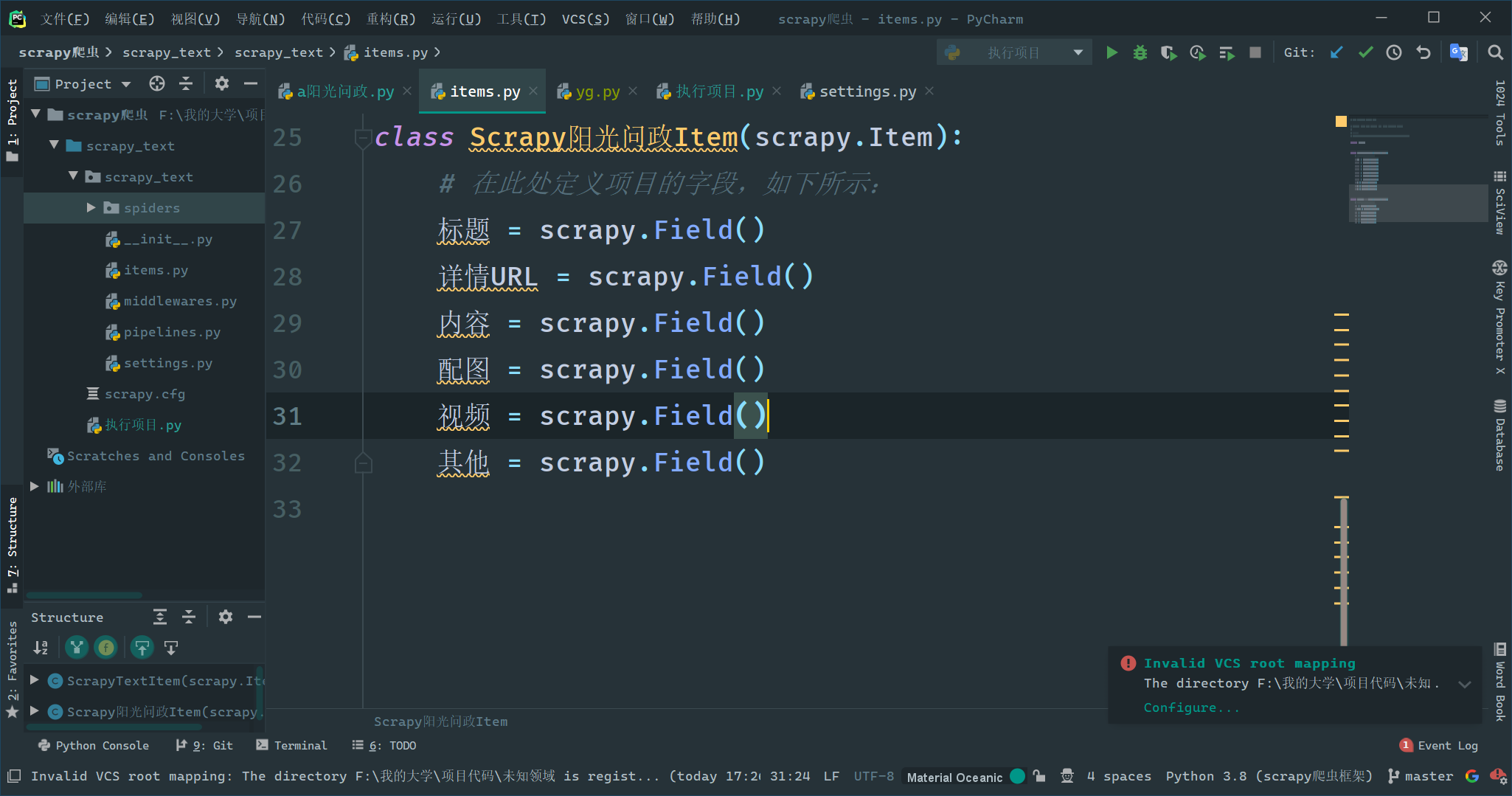Image resolution: width=1512 pixels, height=796 pixels.
Task: Run with coverage shield icon
Action: pyautogui.click(x=1168, y=52)
